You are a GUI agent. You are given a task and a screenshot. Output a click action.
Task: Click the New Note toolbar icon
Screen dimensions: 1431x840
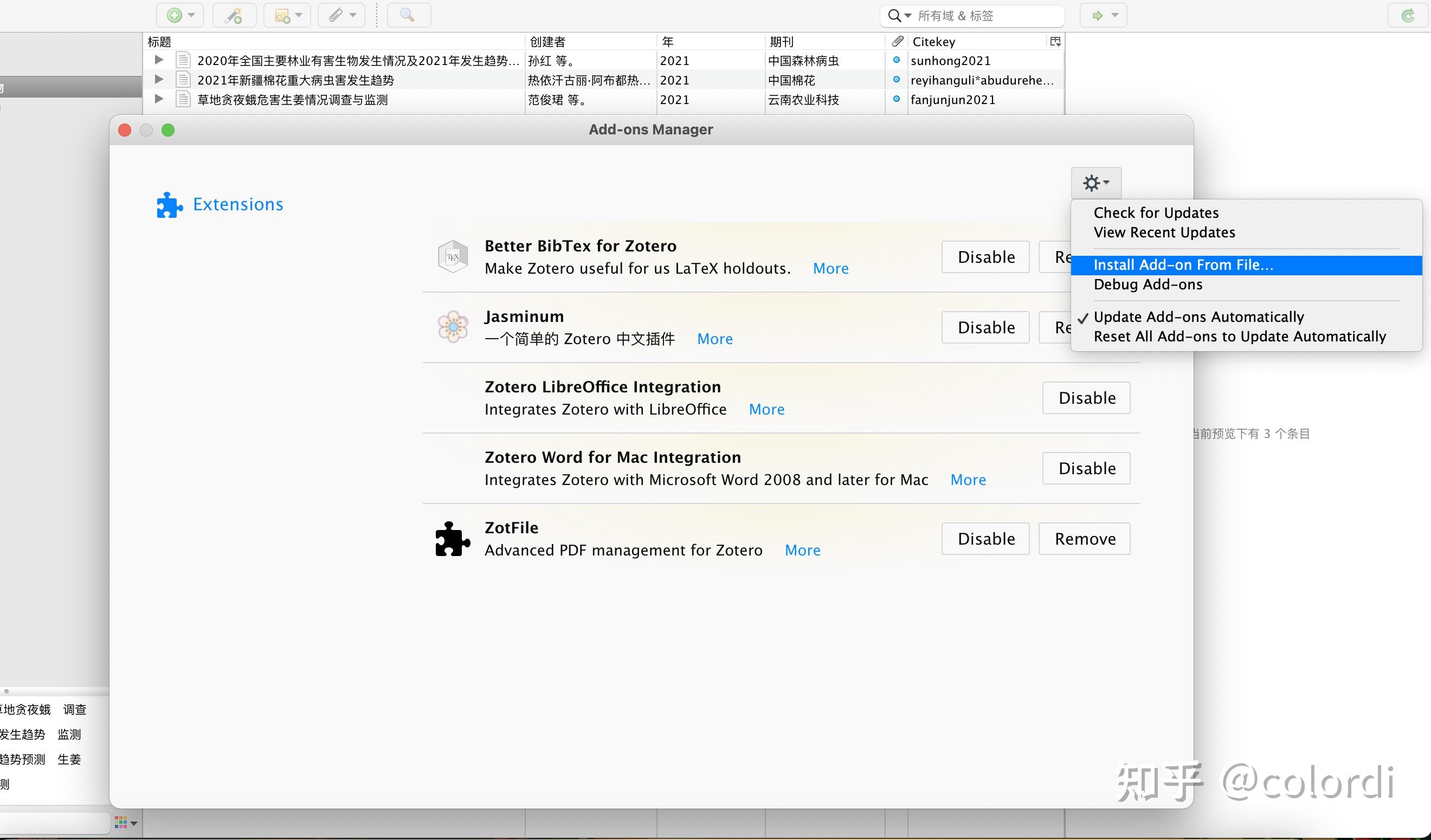point(282,15)
